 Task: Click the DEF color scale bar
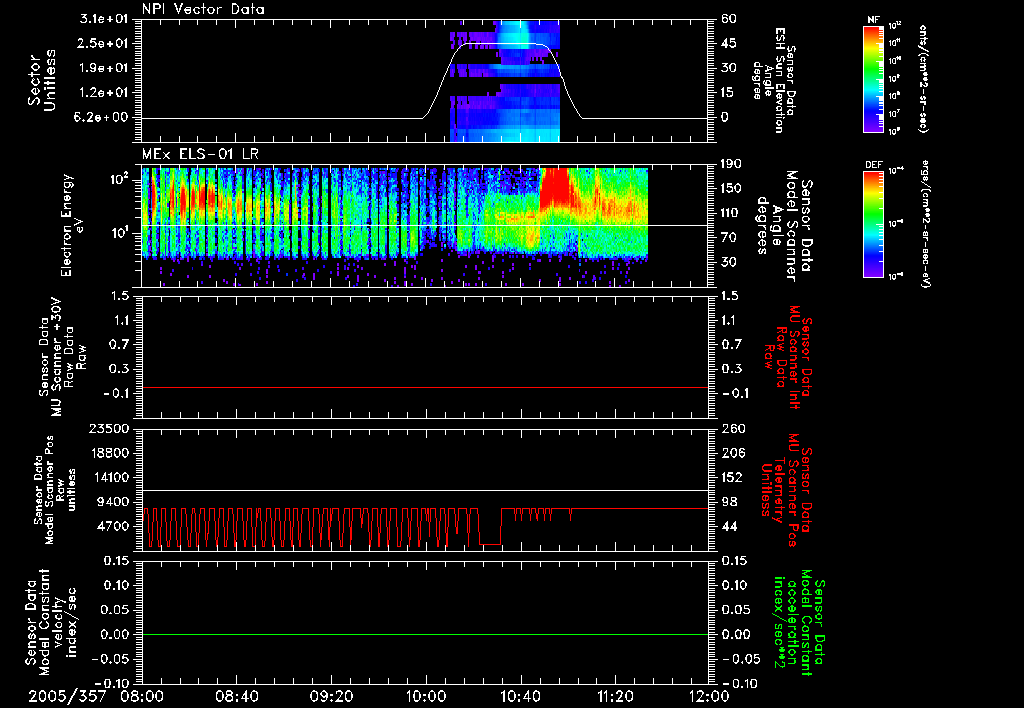(872, 224)
